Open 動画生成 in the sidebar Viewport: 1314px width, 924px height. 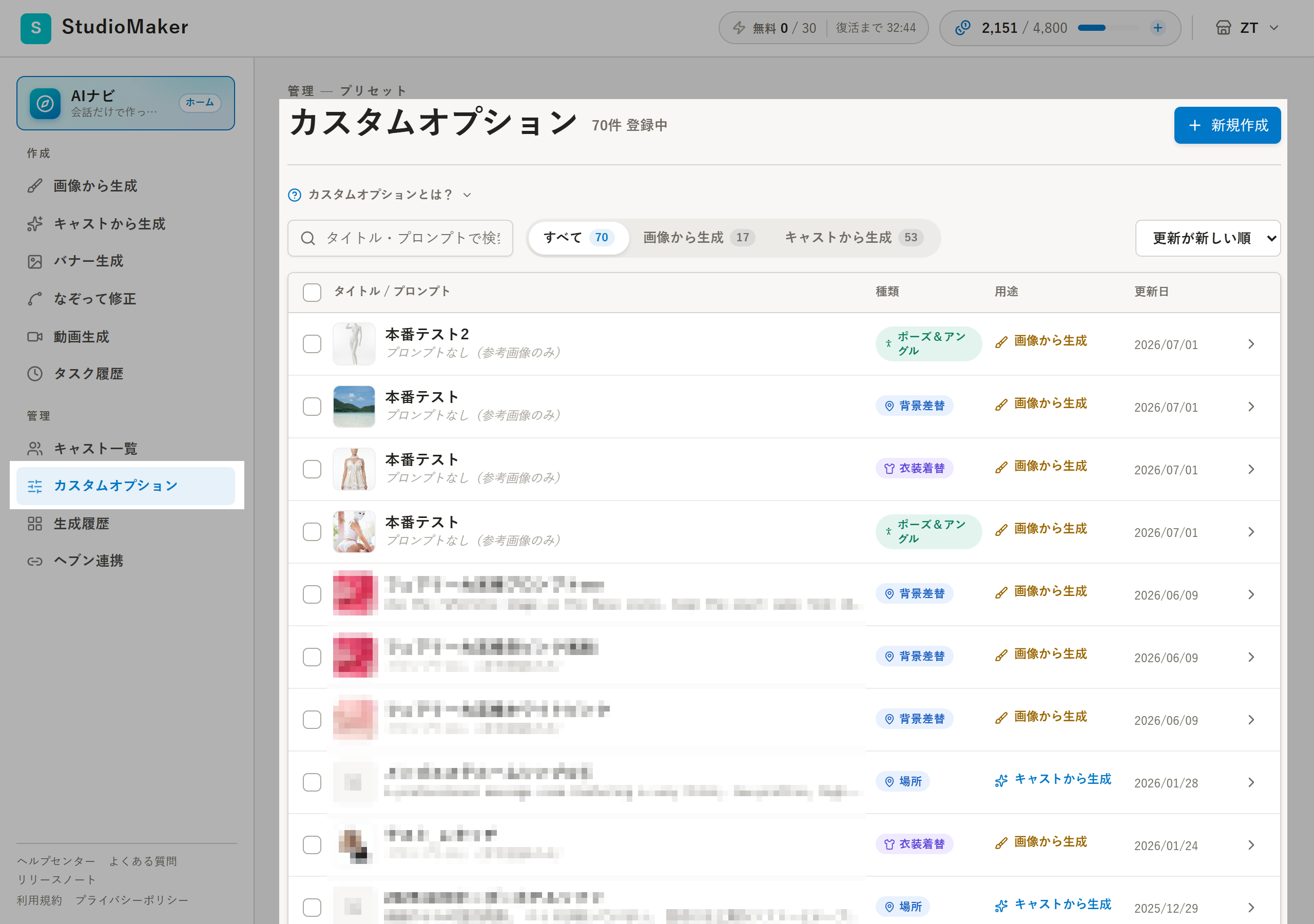click(x=125, y=337)
